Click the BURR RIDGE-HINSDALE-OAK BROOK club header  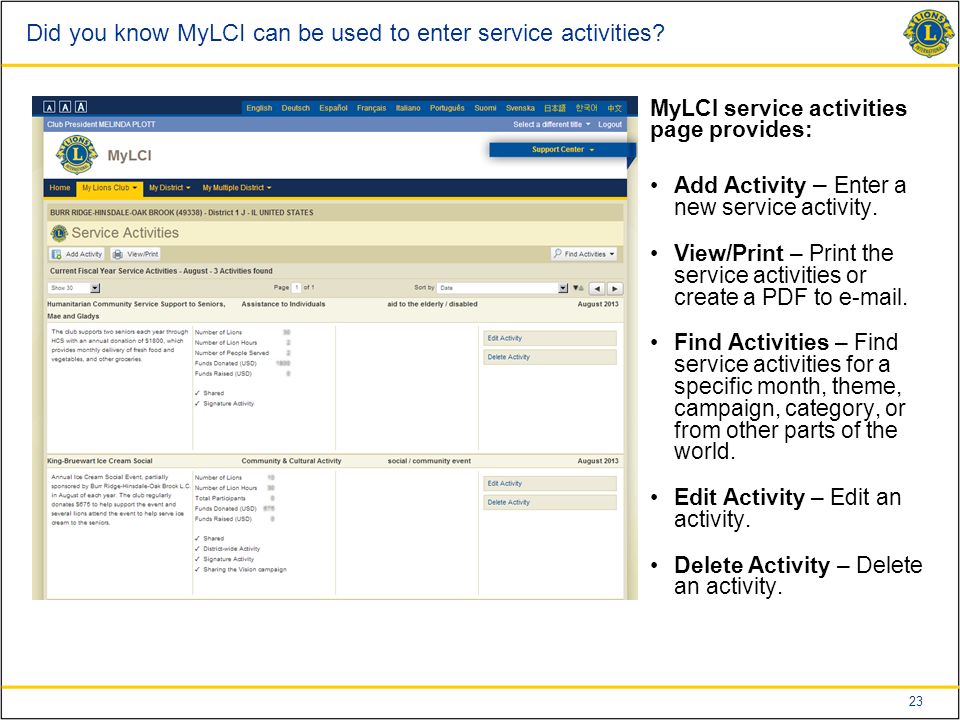pos(182,212)
